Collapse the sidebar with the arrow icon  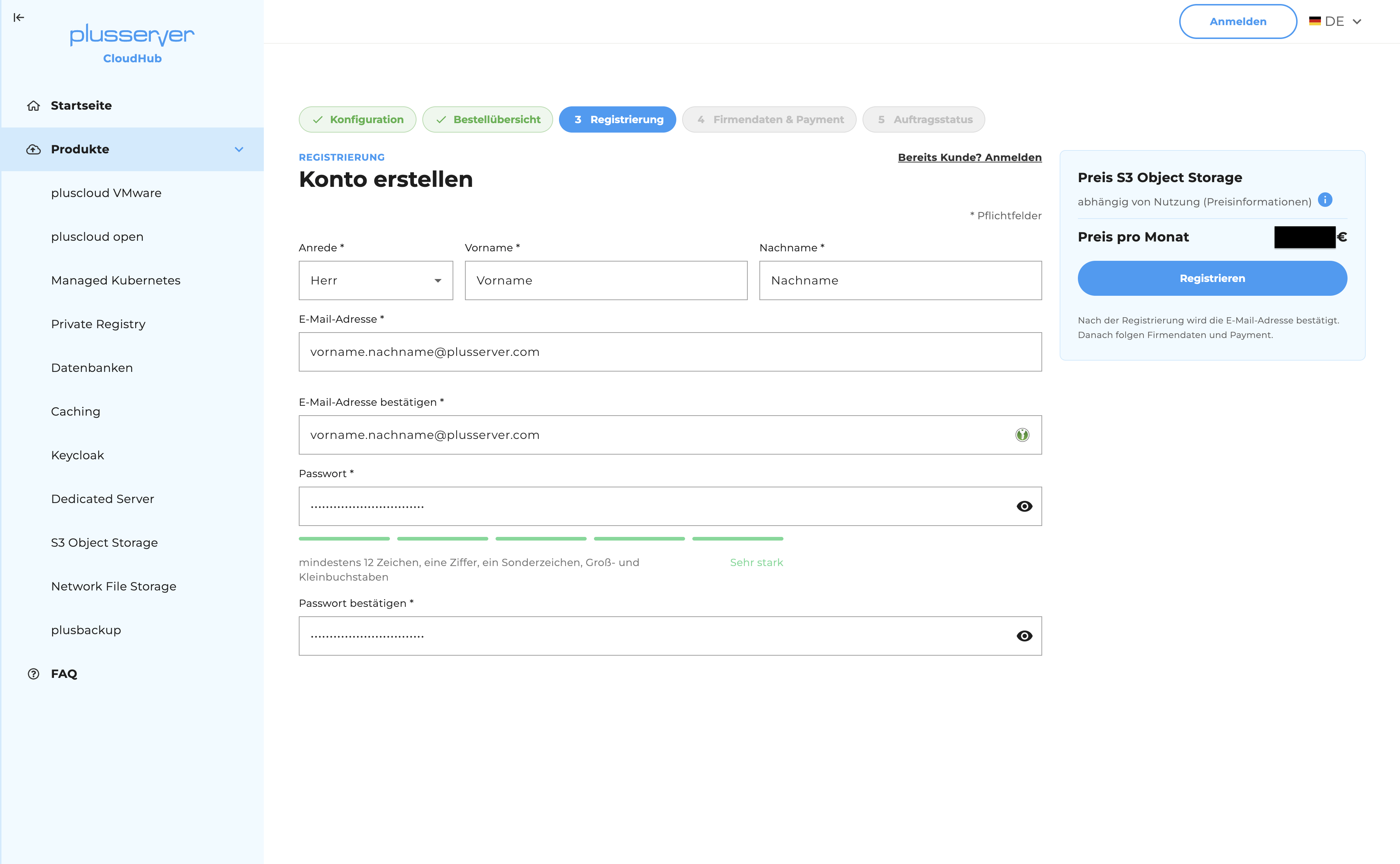click(x=19, y=18)
